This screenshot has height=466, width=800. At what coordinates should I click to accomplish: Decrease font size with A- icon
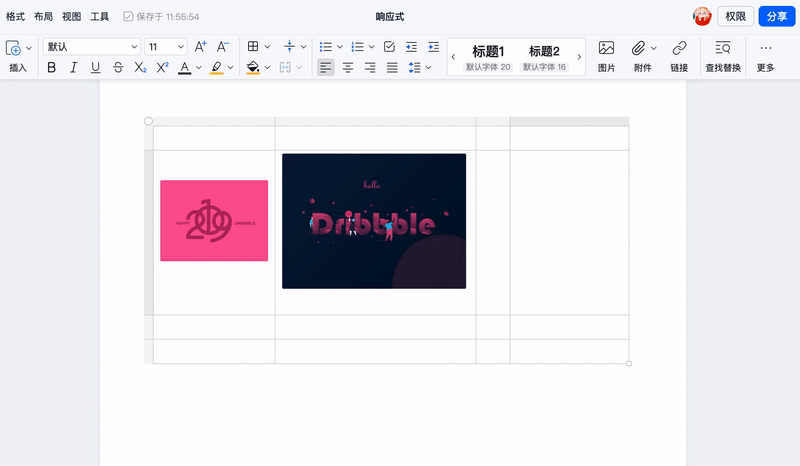click(223, 47)
